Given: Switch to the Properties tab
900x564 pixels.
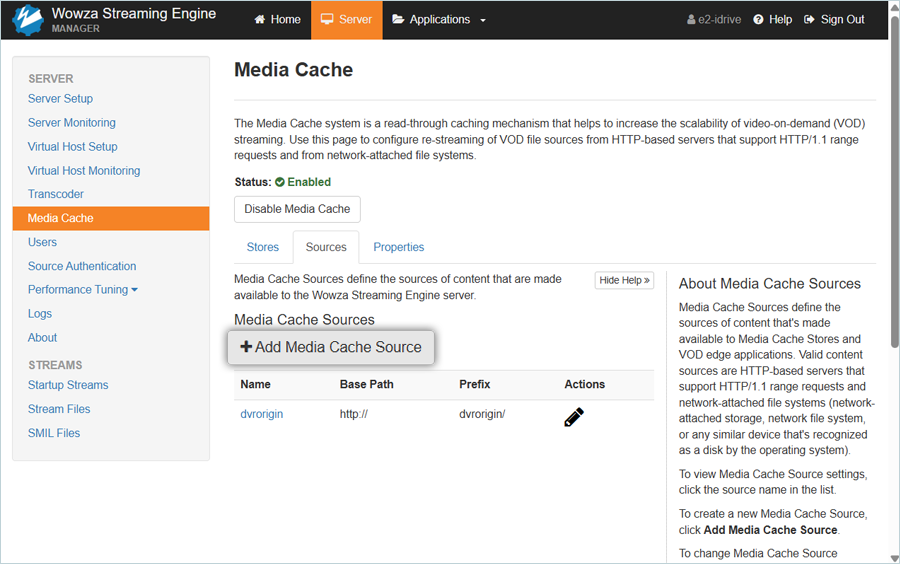Looking at the screenshot, I should tap(399, 247).
